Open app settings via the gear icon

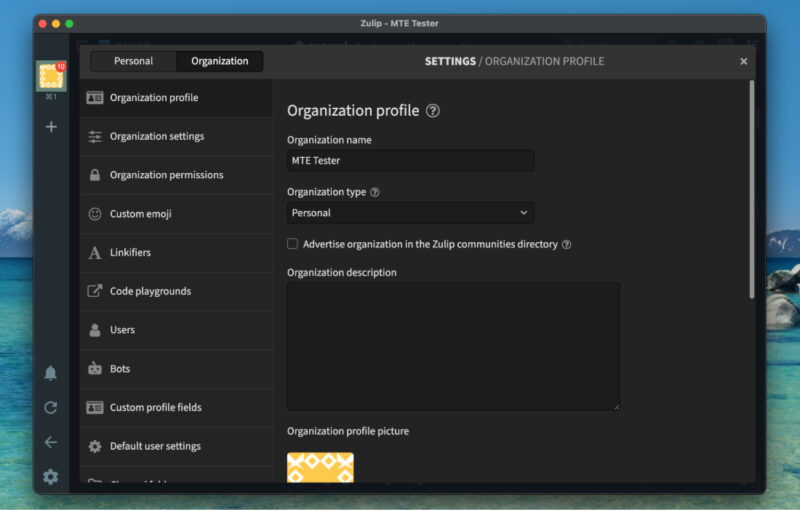click(x=51, y=477)
